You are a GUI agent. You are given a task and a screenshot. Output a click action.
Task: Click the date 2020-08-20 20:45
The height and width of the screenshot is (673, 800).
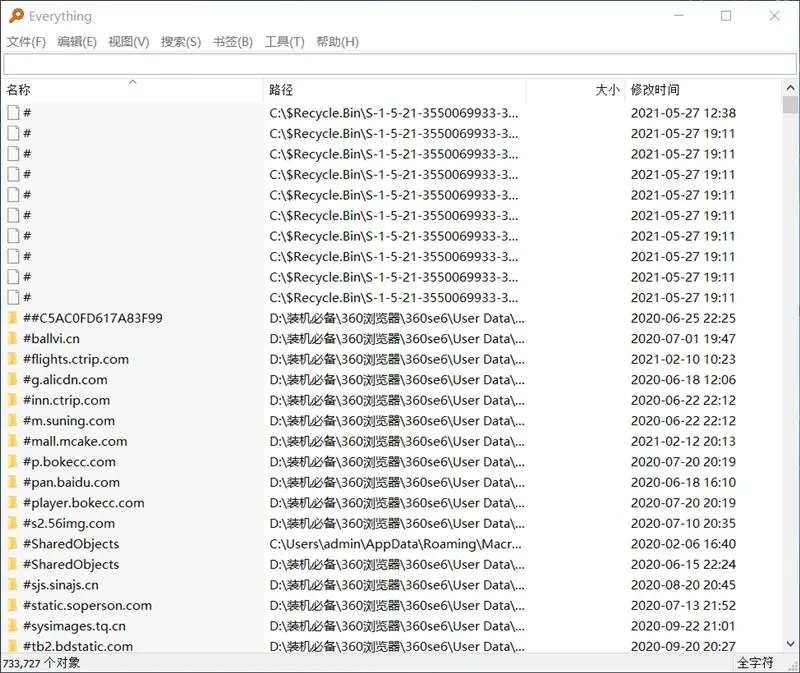pos(683,585)
